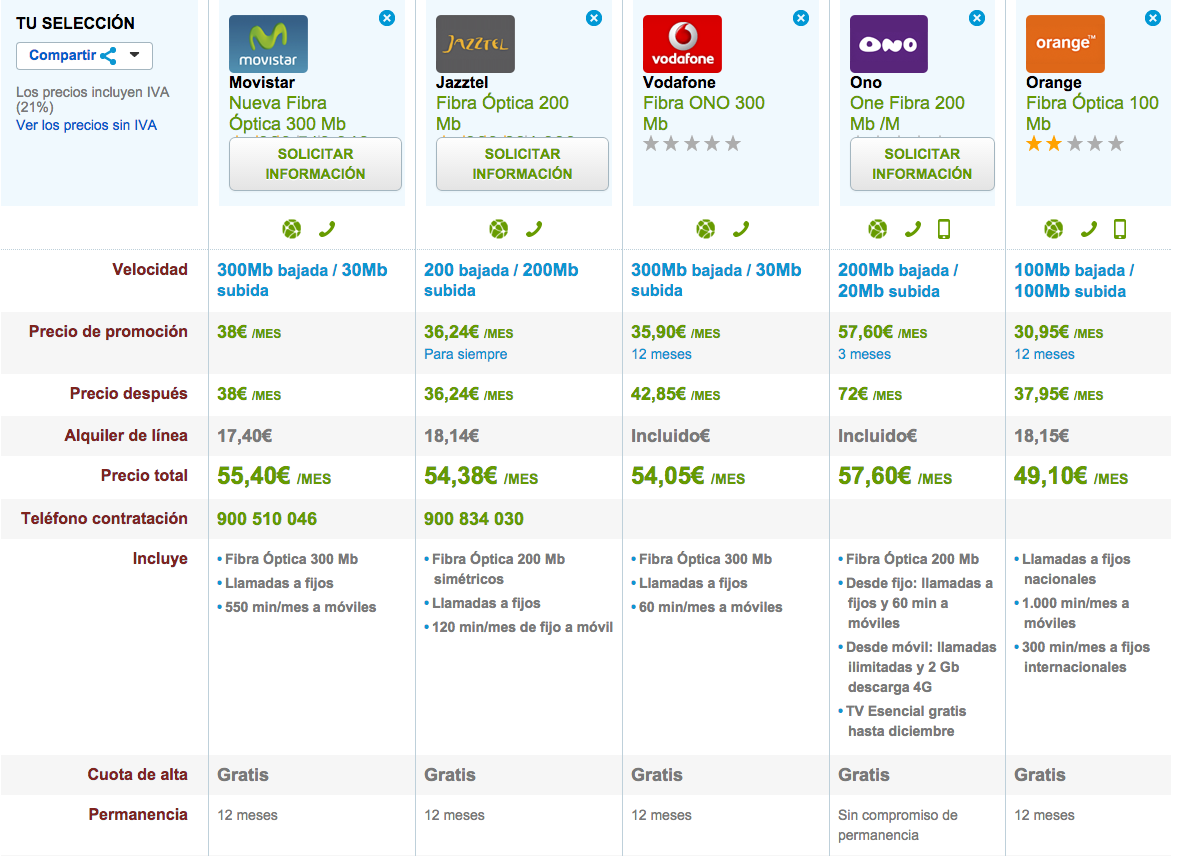
Task: Remove Movistar from the comparison
Action: pos(387,18)
